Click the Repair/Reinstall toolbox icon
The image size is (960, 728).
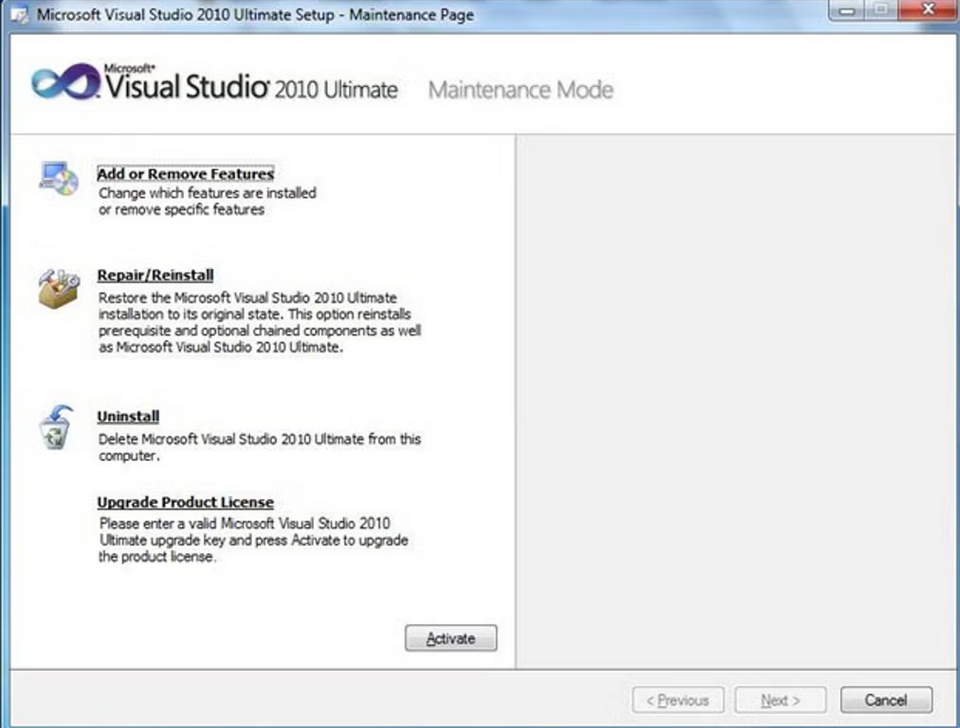click(59, 288)
